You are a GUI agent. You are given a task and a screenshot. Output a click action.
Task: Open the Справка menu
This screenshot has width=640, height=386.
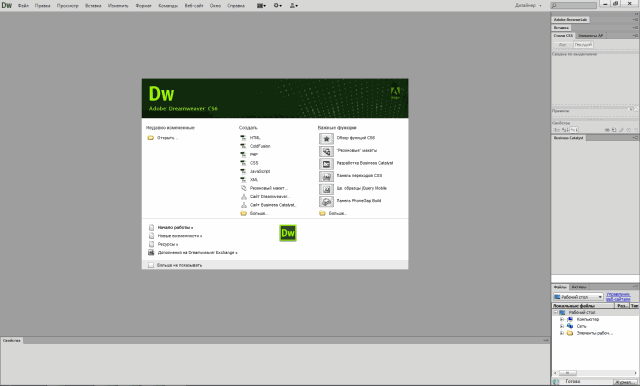(x=236, y=6)
